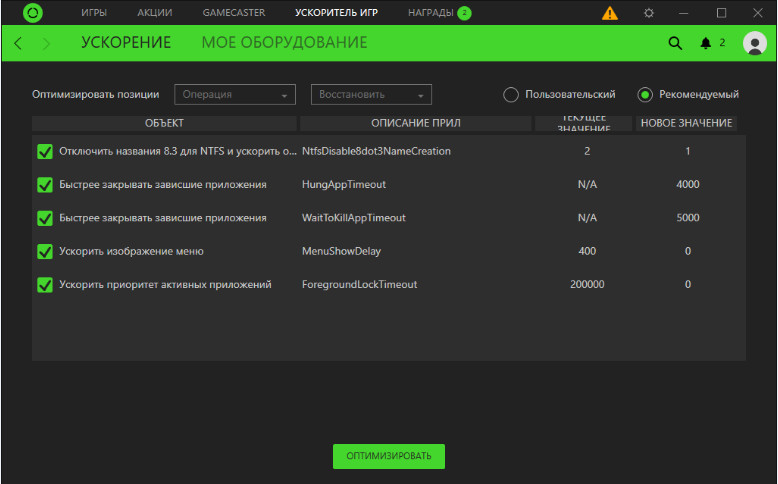Uncheck Ускорить изображение меню checkbox

pos(45,251)
